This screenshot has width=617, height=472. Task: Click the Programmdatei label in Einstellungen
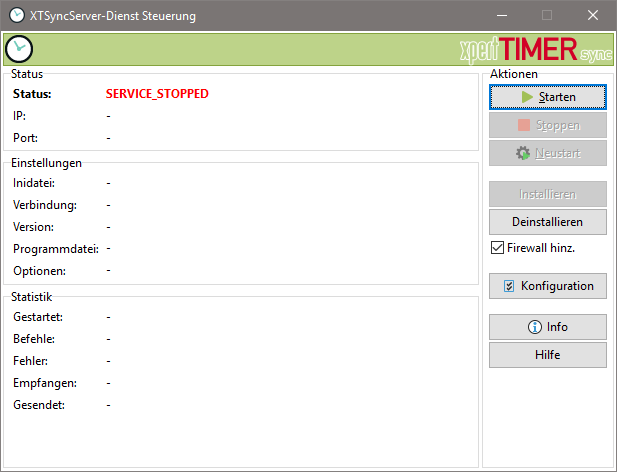(56, 249)
